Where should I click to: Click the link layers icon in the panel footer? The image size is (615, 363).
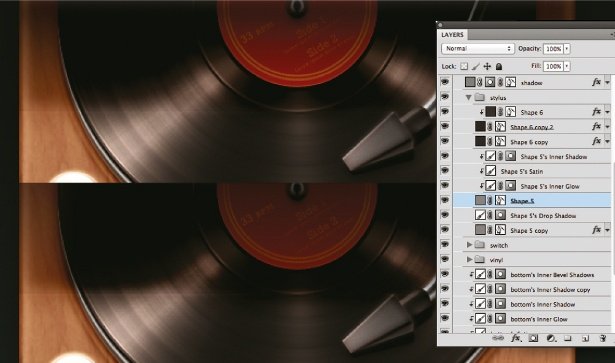click(x=498, y=338)
